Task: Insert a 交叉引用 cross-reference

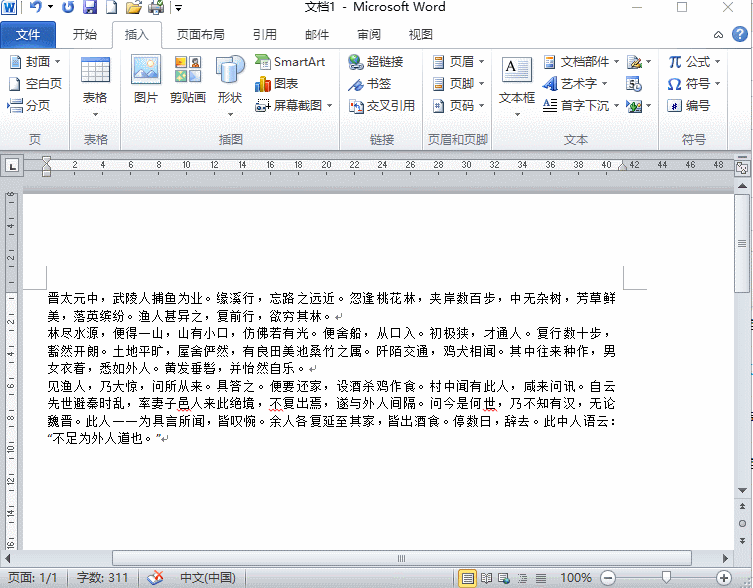Action: 382,106
